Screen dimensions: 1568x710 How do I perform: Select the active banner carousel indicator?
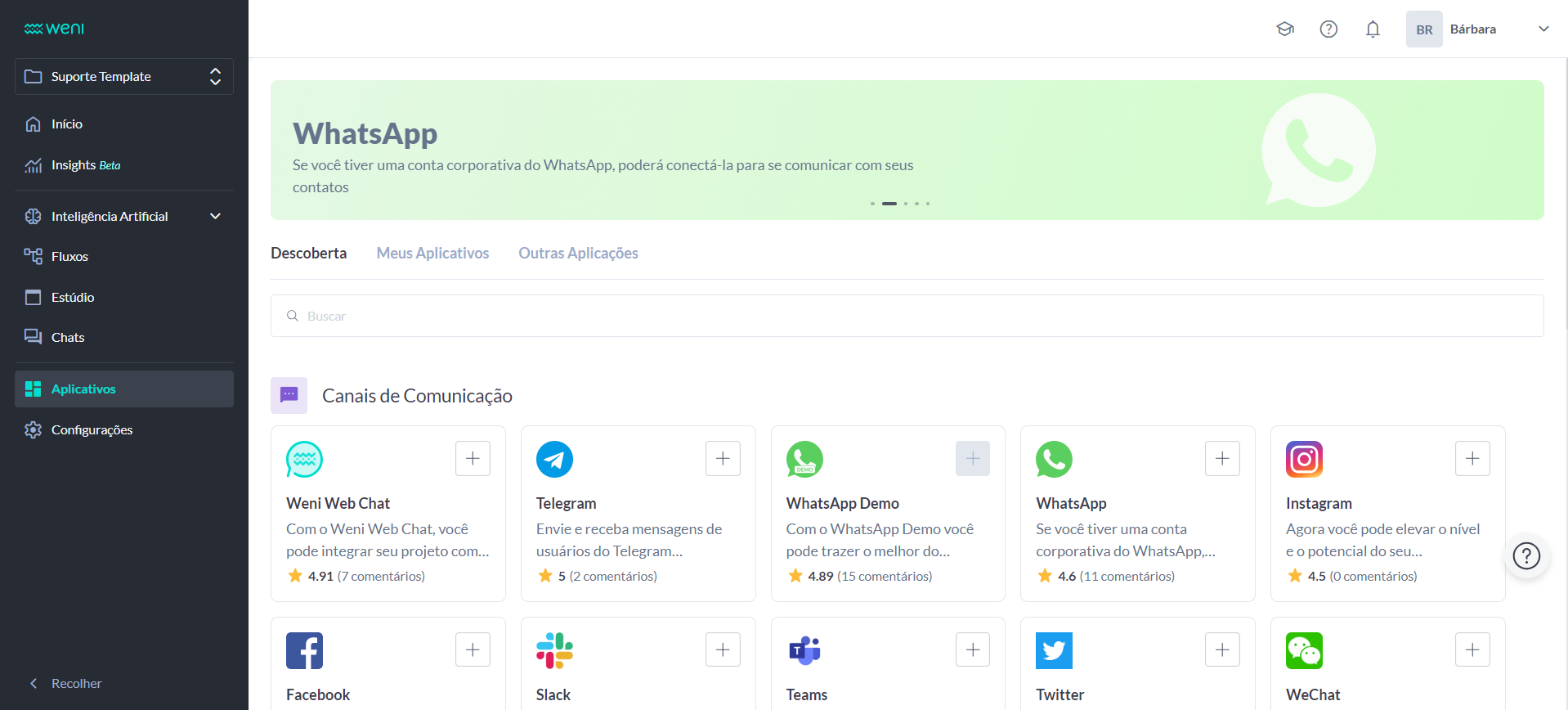point(889,203)
